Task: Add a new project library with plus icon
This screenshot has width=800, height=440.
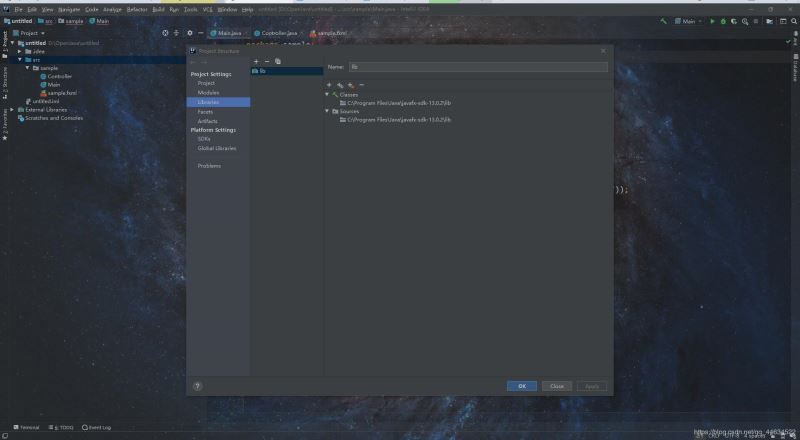Action: (256, 61)
